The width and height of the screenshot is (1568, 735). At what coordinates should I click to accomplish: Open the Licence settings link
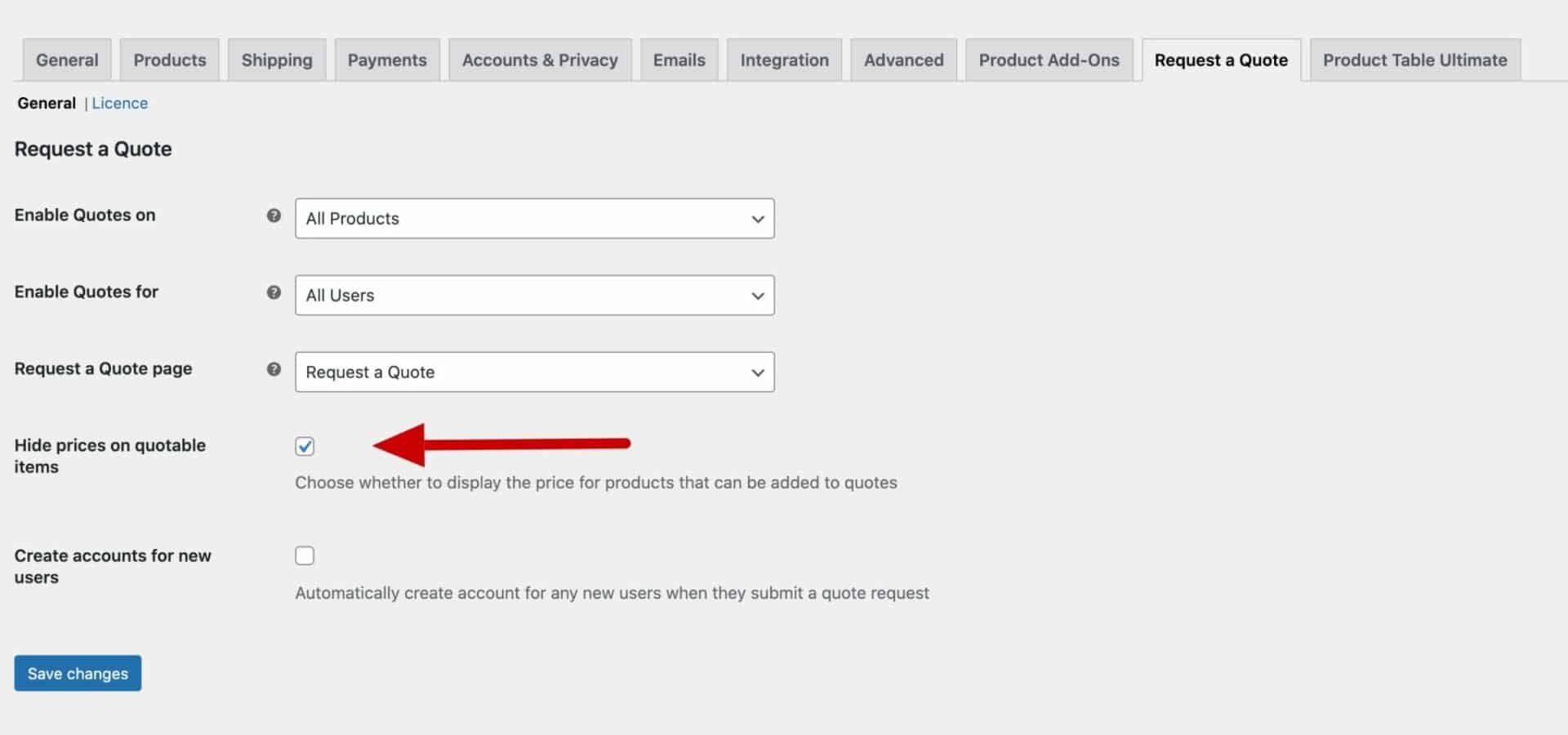tap(120, 103)
